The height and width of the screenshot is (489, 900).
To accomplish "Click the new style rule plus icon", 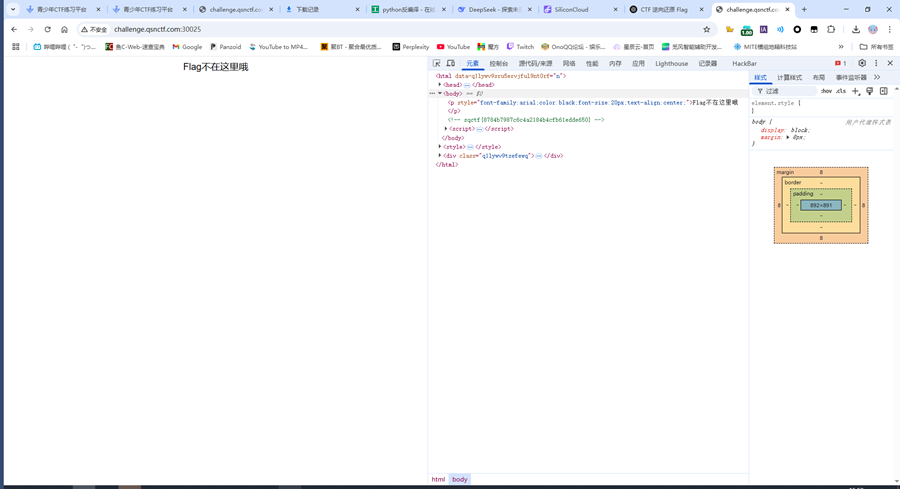I will click(x=855, y=91).
